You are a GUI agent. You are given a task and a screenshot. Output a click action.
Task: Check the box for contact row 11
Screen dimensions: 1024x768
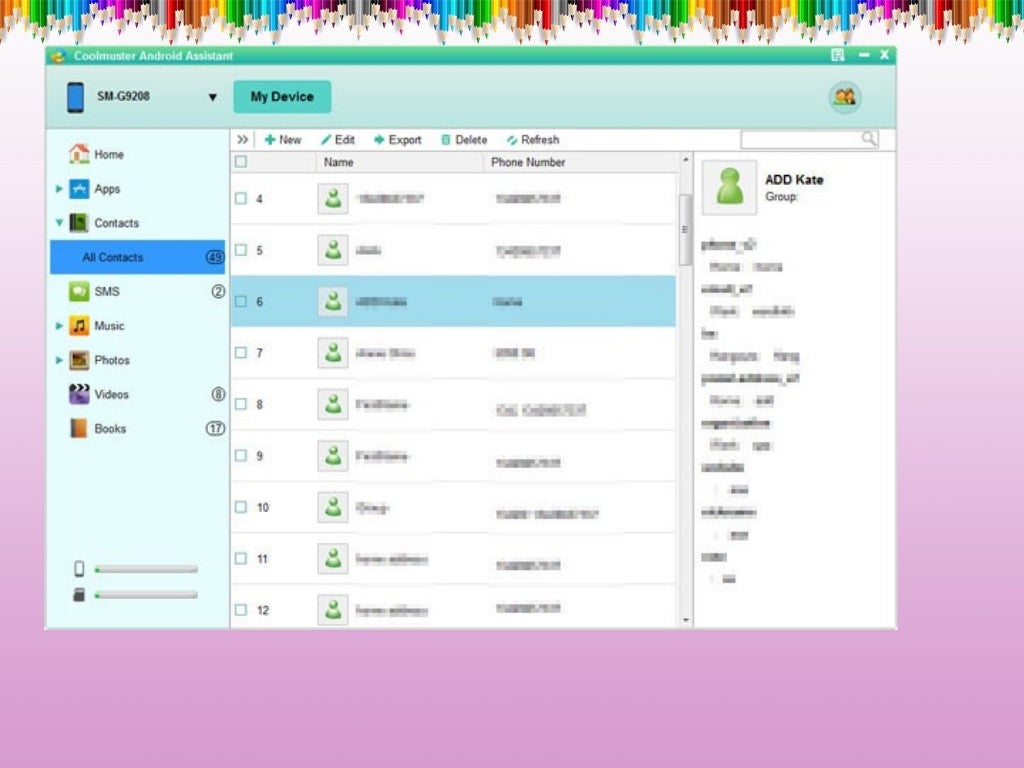241,559
